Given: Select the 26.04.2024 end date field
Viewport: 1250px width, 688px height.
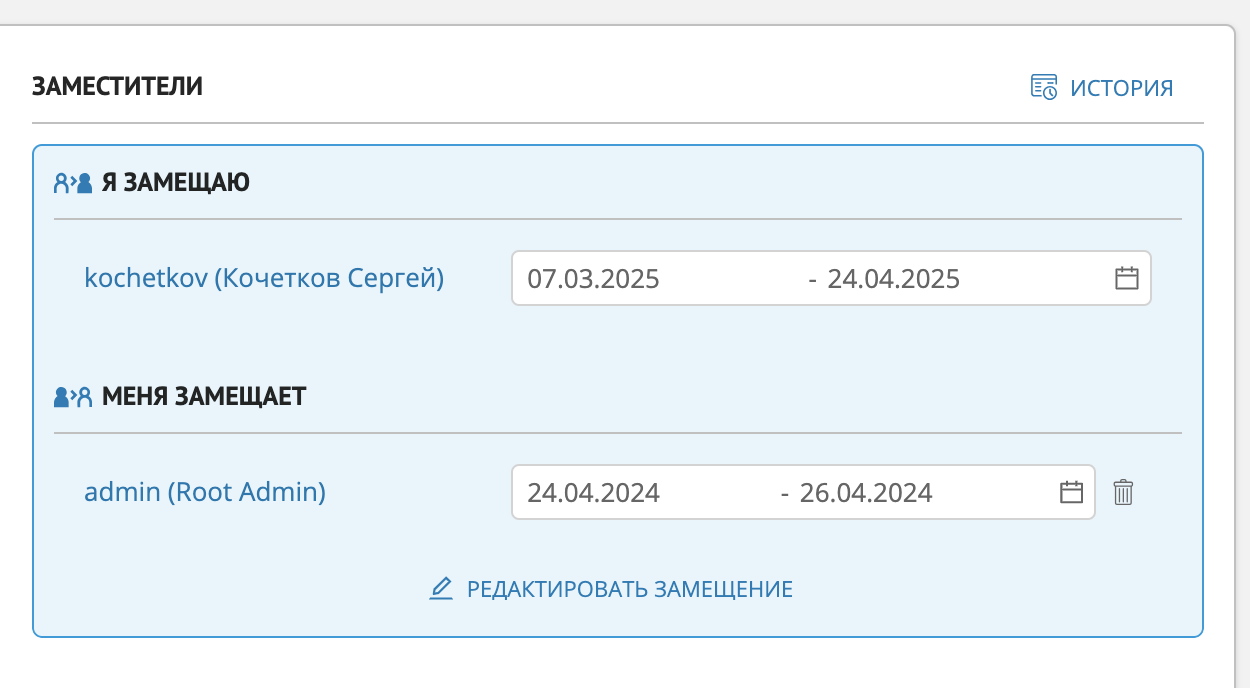Looking at the screenshot, I should point(866,492).
